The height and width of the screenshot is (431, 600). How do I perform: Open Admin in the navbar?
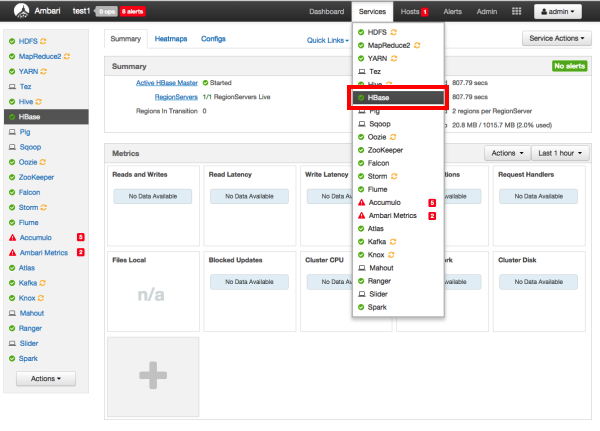tap(487, 11)
